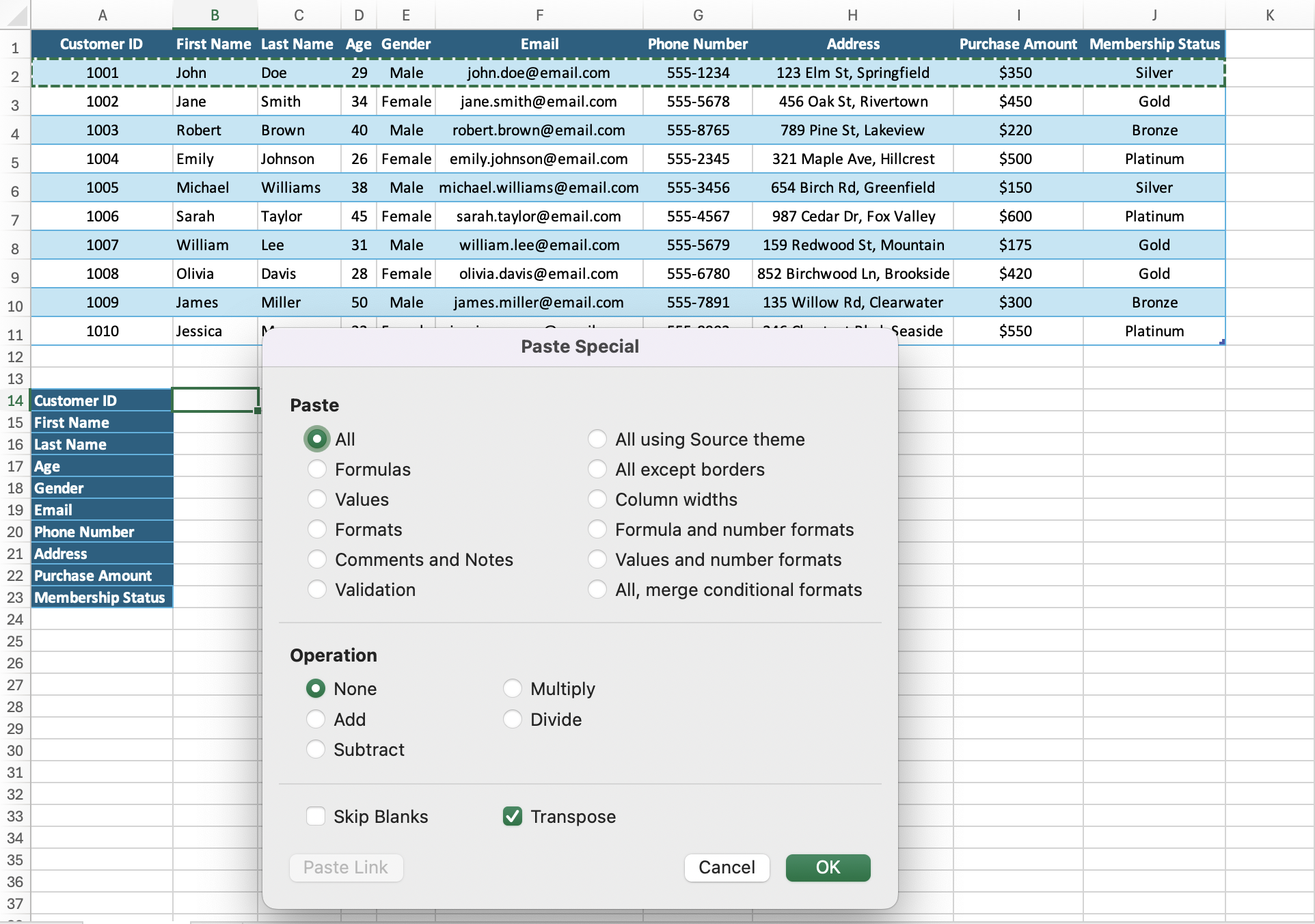Click the 135 Willow Rd, Clearwater cell
This screenshot has height=924, width=1315.
click(x=852, y=302)
